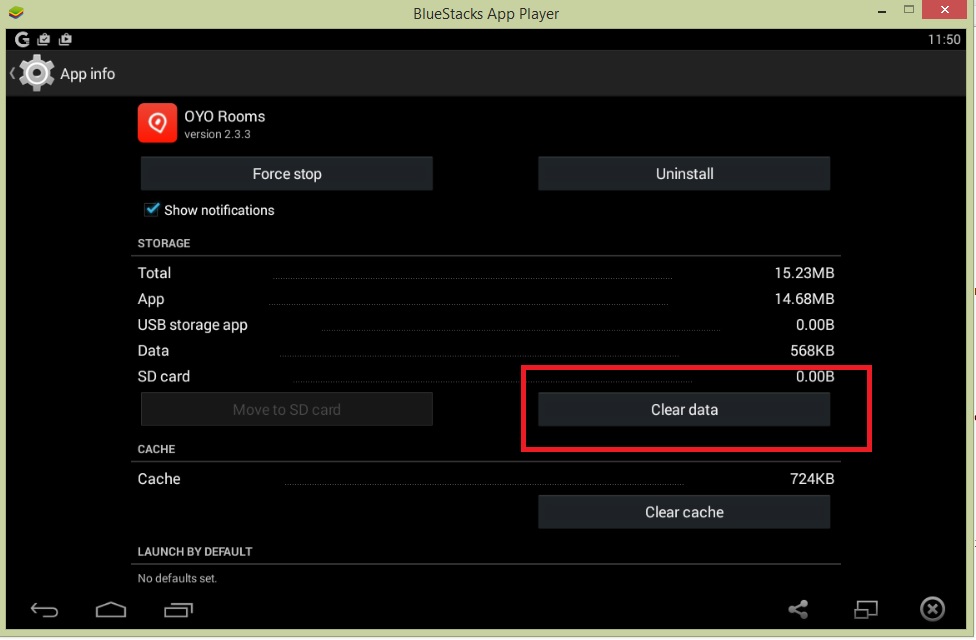The width and height of the screenshot is (976, 640).
Task: Click the Clear cache button
Action: coord(684,512)
